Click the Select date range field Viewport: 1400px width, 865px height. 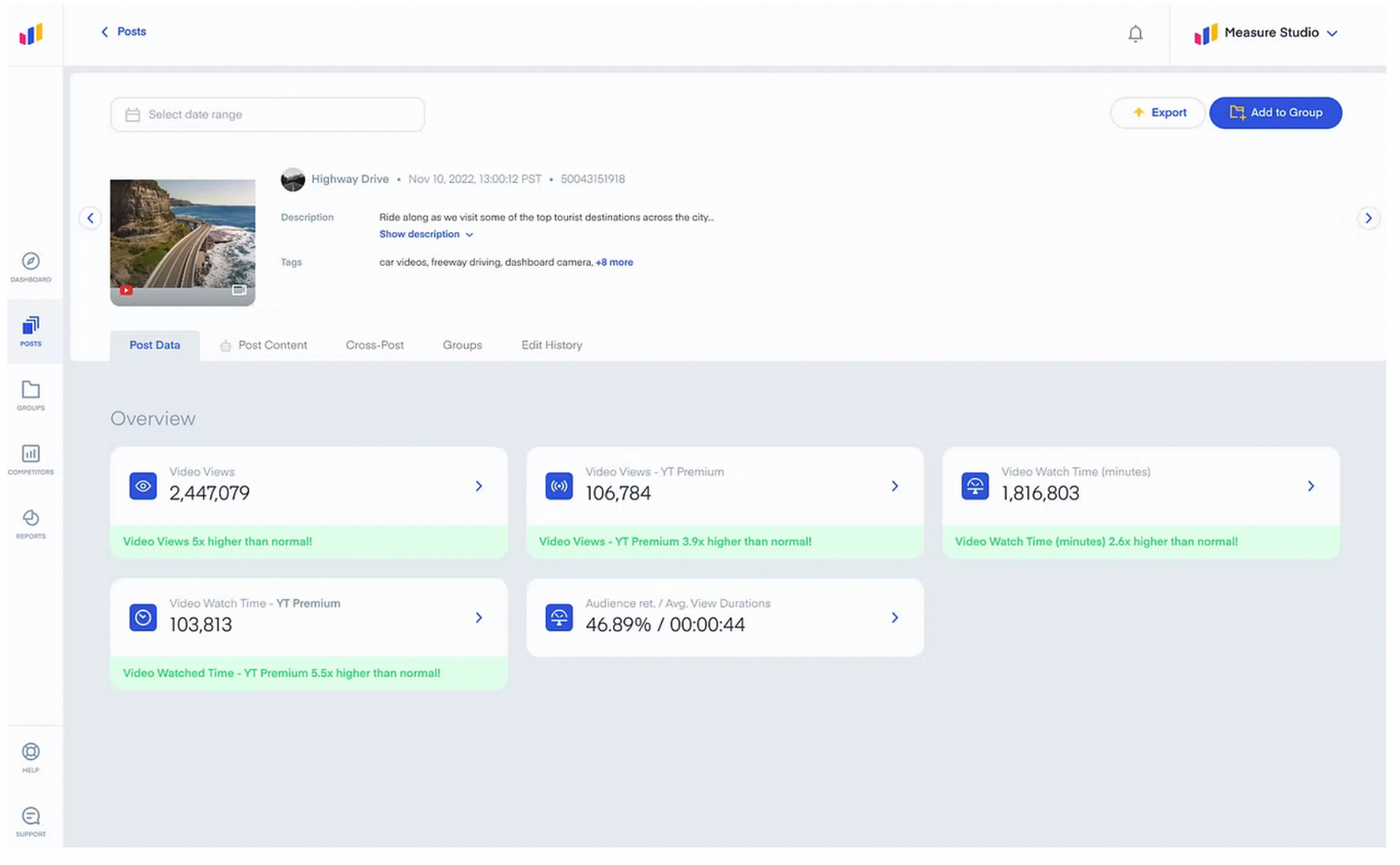coord(268,115)
